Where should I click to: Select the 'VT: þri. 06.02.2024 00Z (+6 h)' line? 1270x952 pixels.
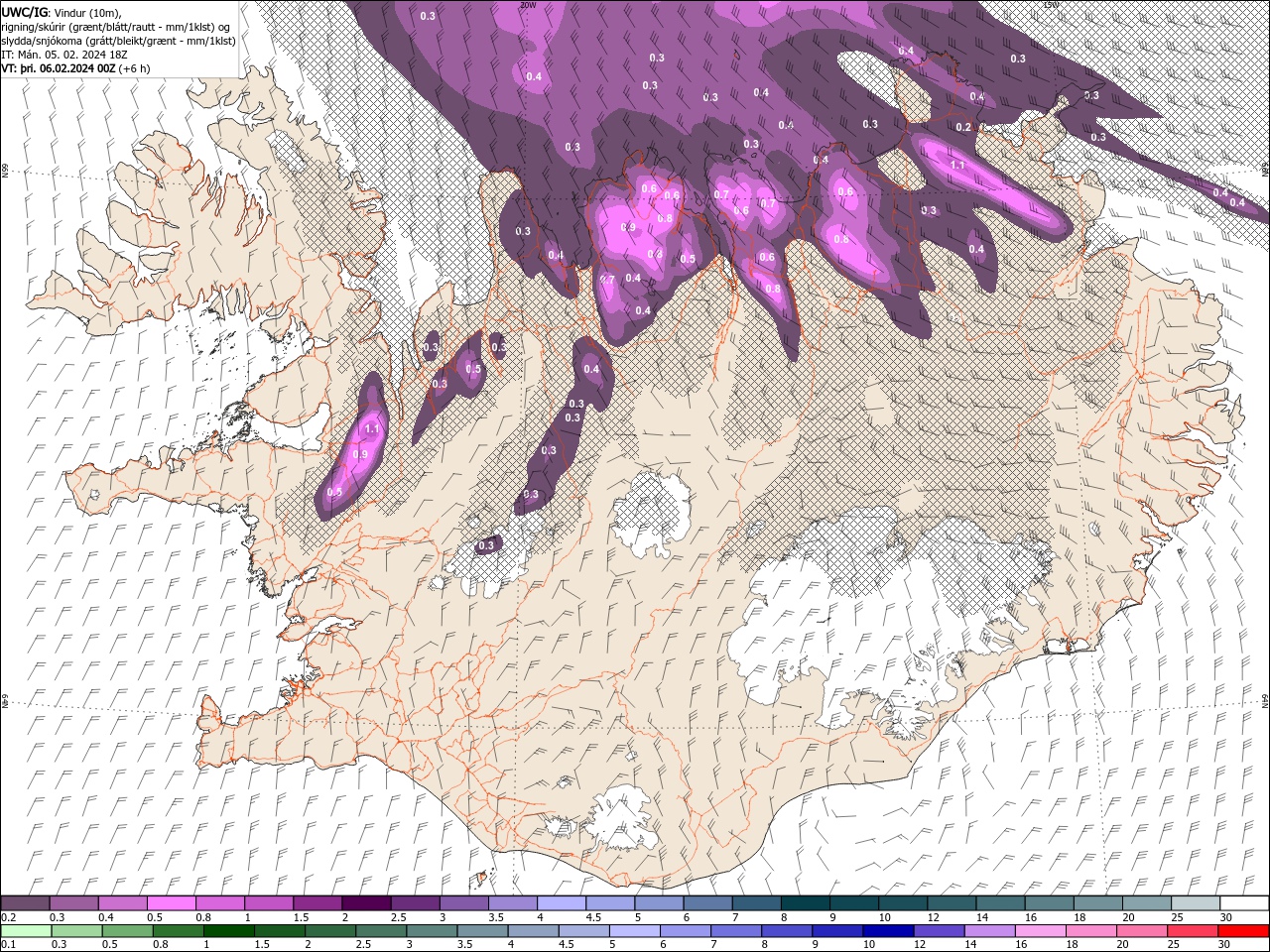[x=75, y=68]
